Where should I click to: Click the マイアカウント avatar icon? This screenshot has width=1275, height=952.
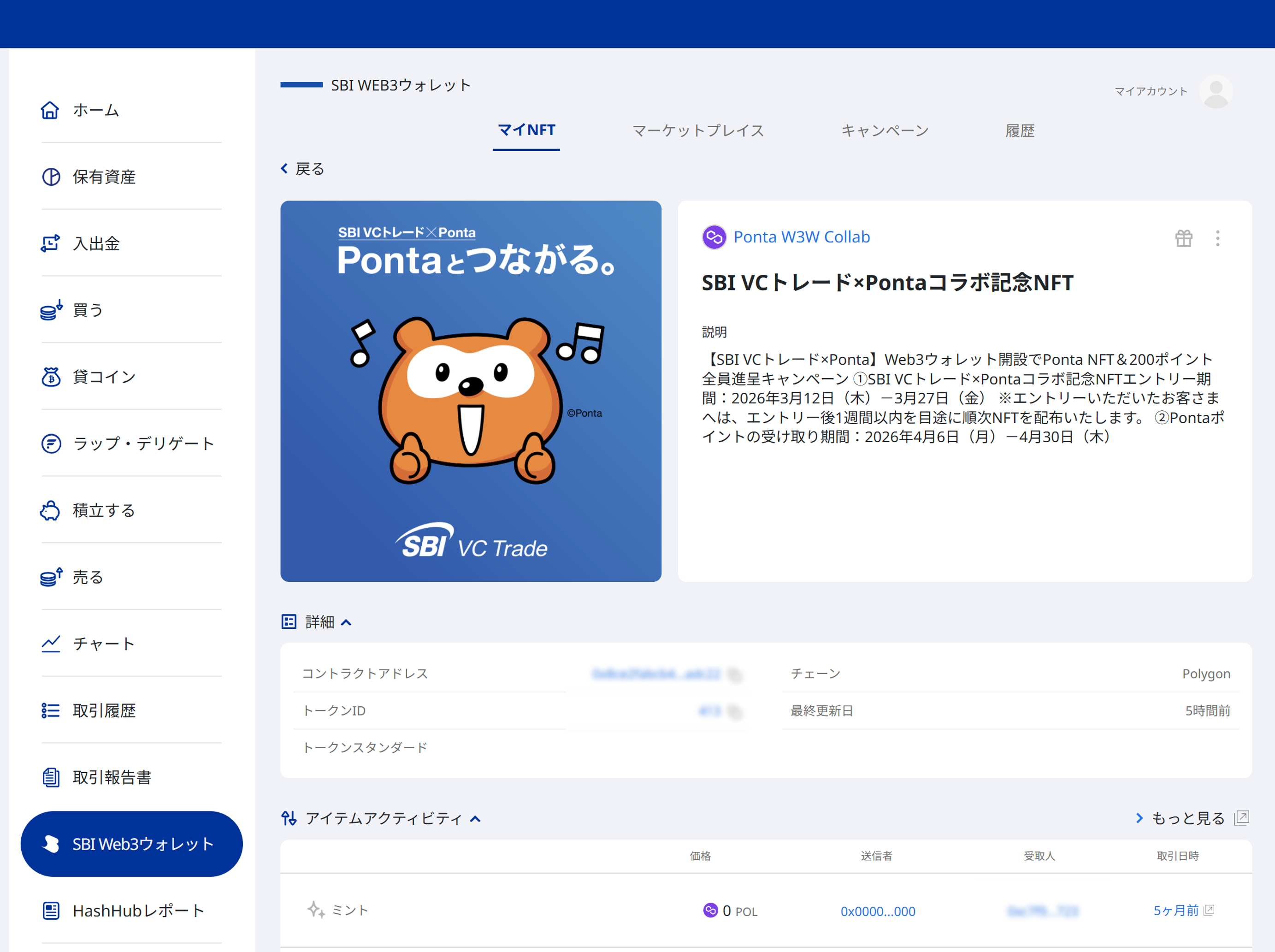(1216, 92)
